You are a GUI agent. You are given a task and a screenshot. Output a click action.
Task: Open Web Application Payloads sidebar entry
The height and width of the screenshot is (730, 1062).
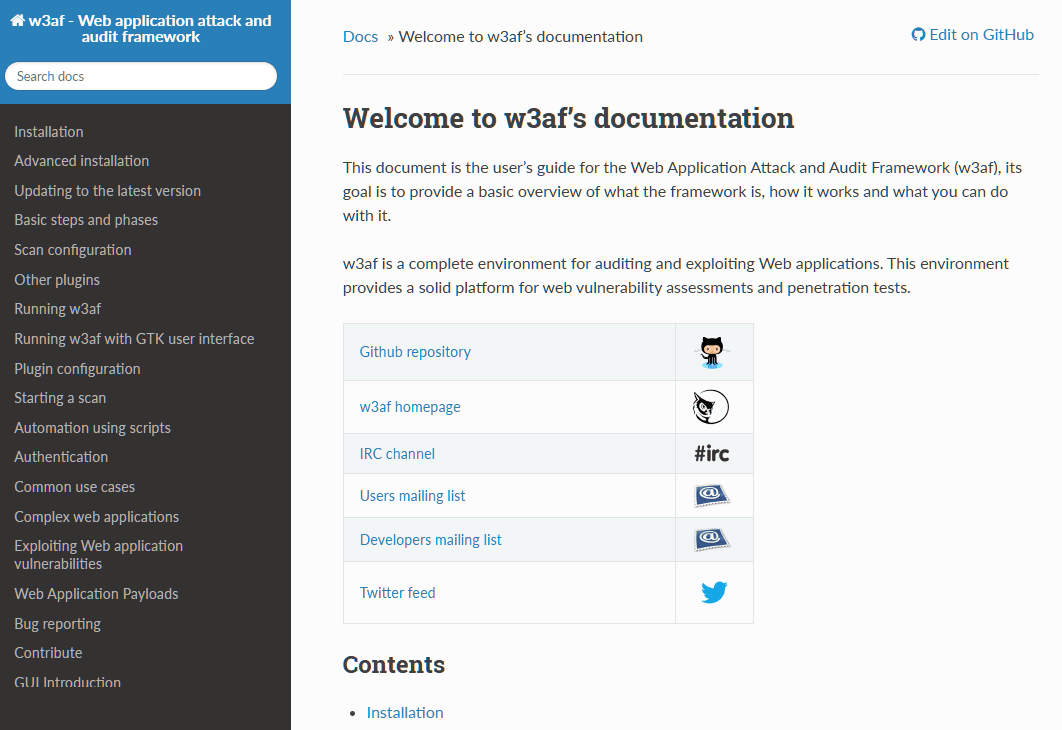(96, 594)
